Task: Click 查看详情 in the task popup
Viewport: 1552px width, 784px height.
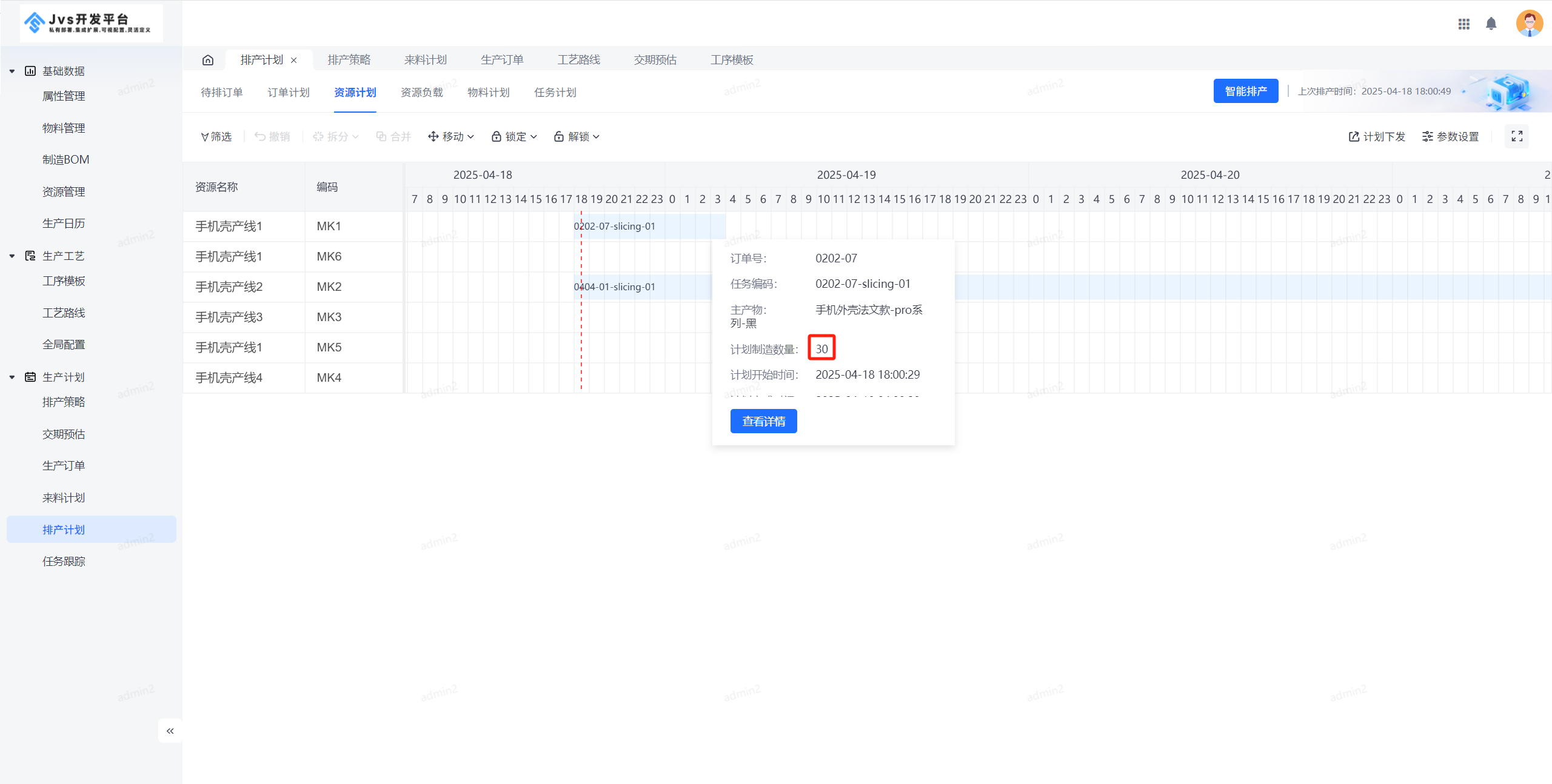Action: (x=763, y=420)
